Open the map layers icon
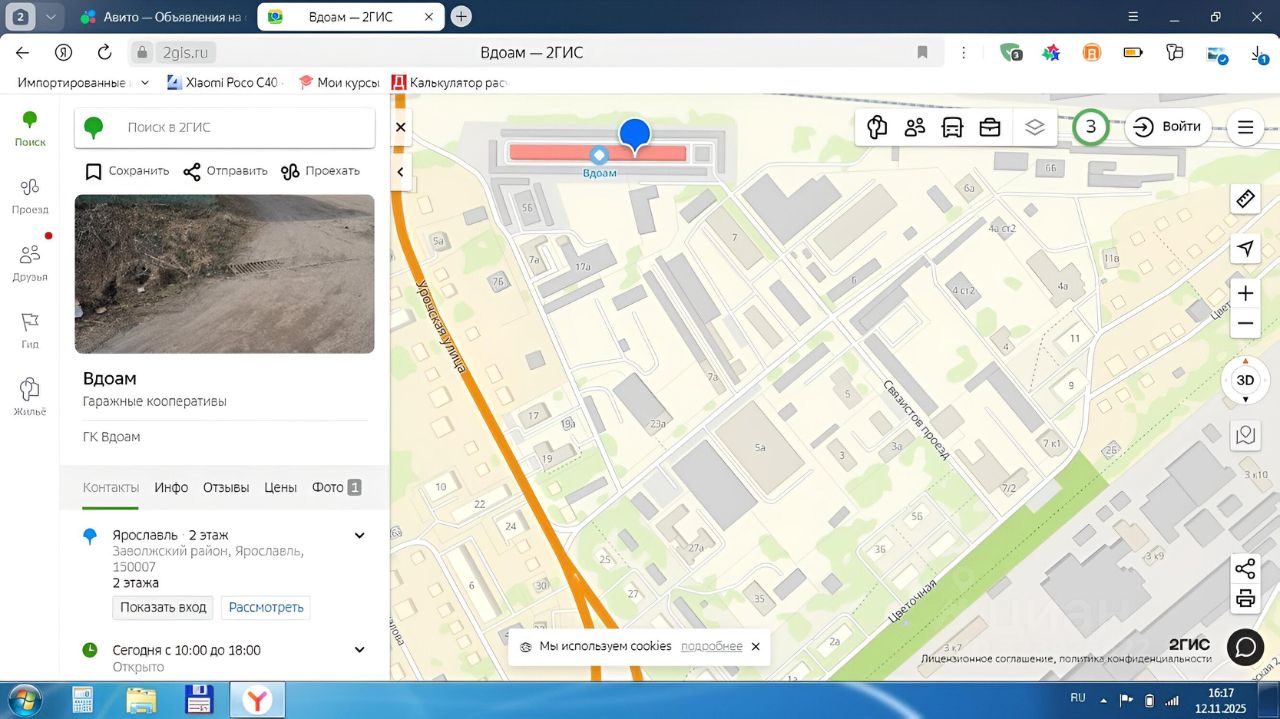This screenshot has height=719, width=1280. [x=1035, y=127]
